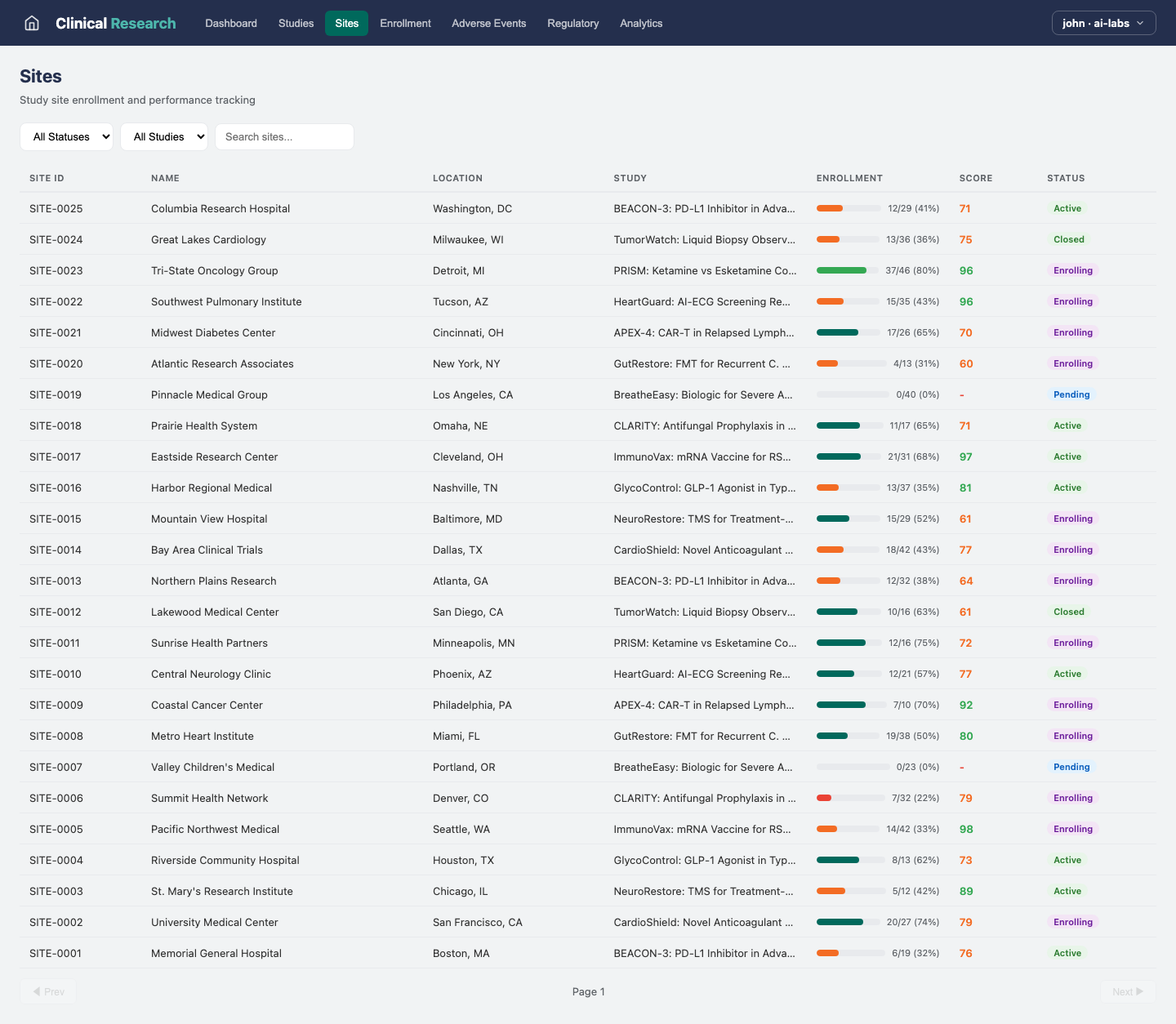The height and width of the screenshot is (1024, 1176).
Task: Click the Search sites input field
Action: (284, 136)
